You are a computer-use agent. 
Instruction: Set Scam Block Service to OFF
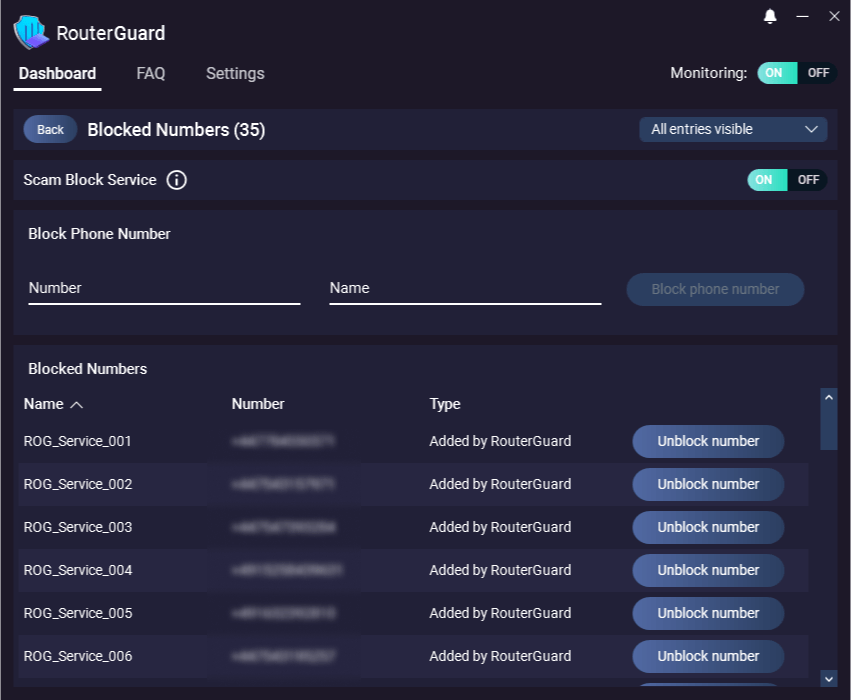(809, 180)
